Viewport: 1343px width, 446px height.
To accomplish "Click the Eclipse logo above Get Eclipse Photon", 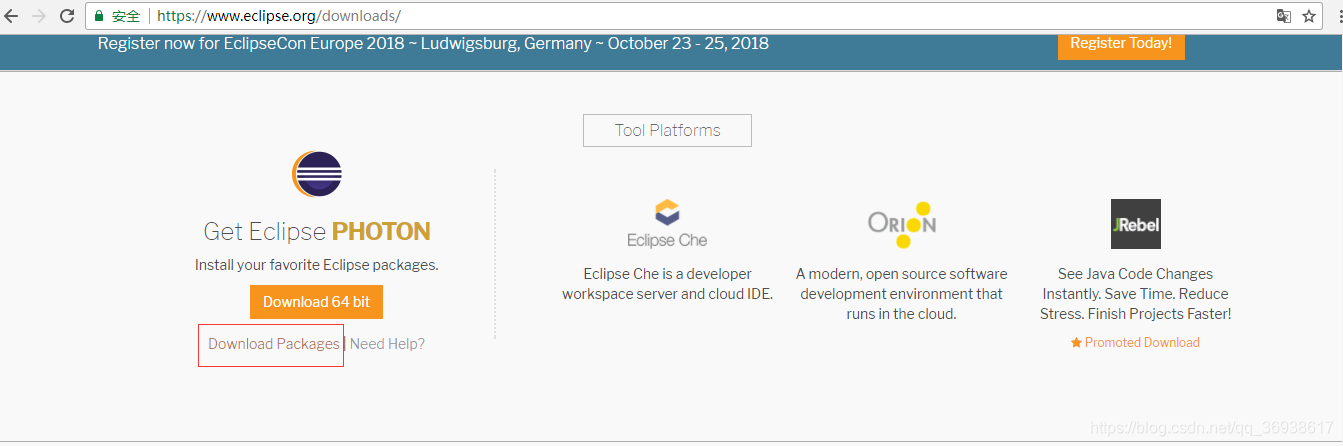I will pos(317,174).
